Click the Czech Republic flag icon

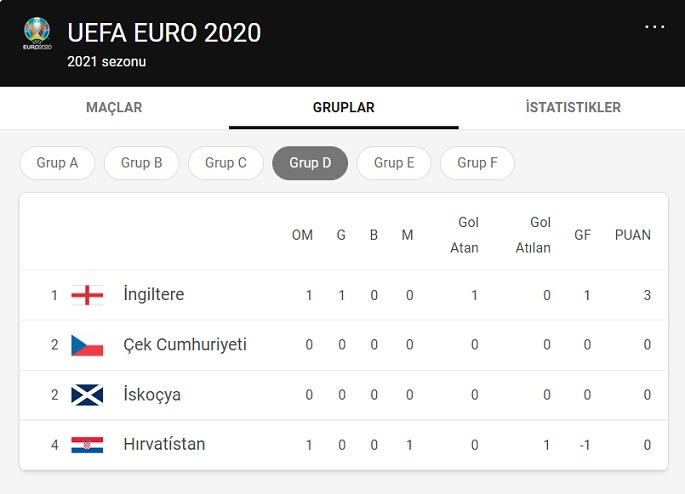pyautogui.click(x=87, y=345)
